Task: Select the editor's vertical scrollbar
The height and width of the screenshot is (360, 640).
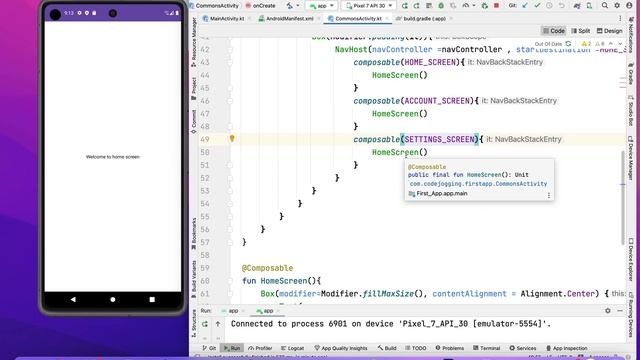Action: point(623,198)
